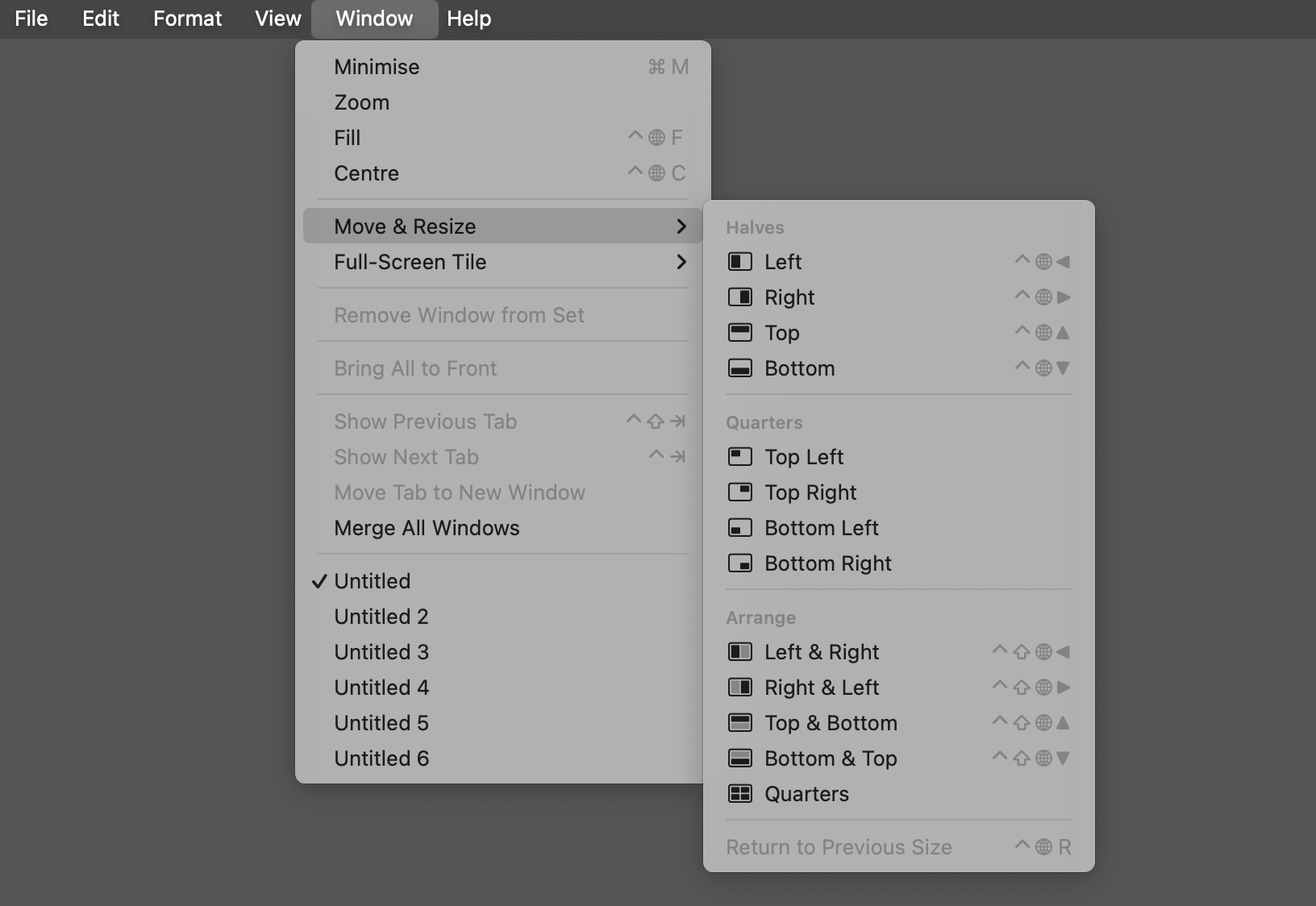Open the Format menu
The image size is (1316, 906).
tap(187, 19)
